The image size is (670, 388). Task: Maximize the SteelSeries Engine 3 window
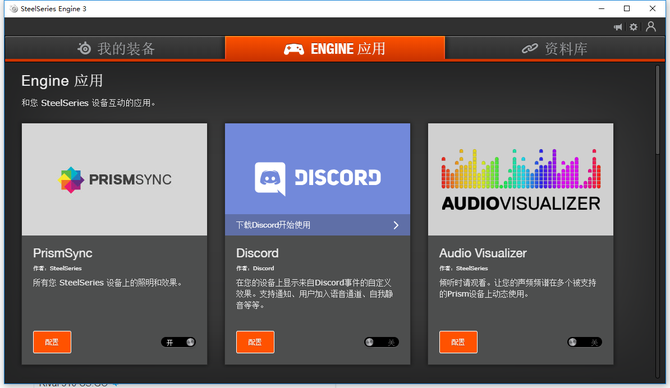pos(627,9)
